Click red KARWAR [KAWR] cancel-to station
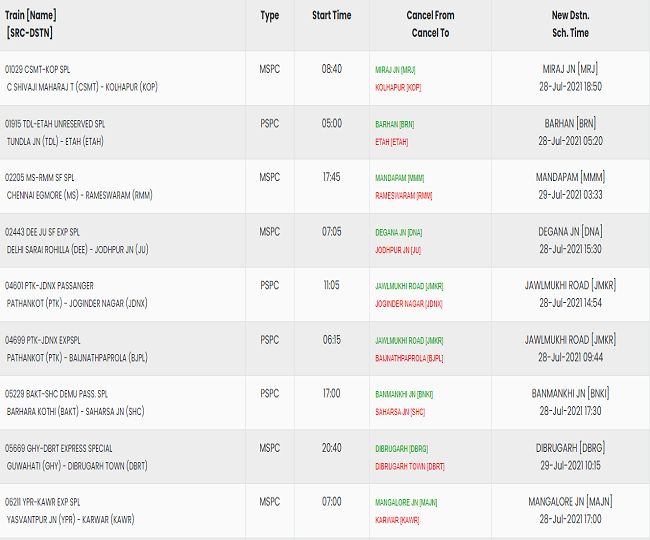Viewport: 650px width, 540px height. coord(397,520)
